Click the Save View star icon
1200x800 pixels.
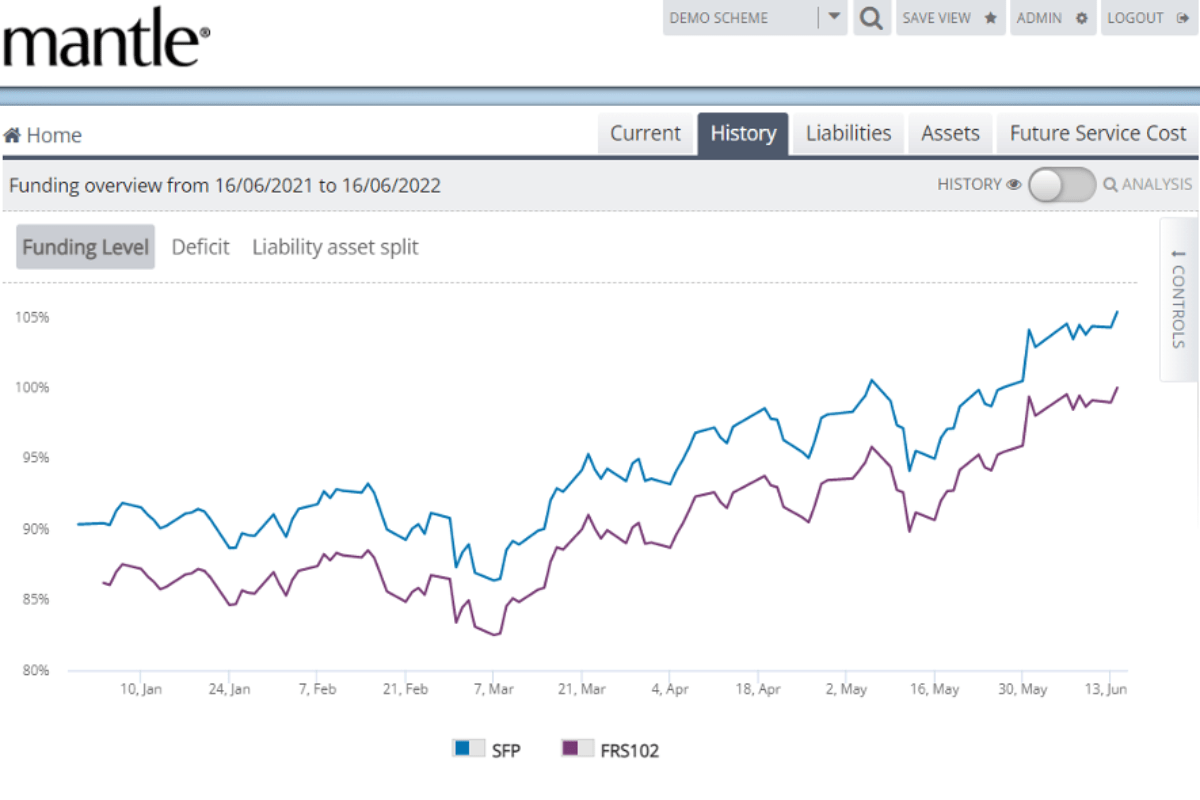[x=991, y=18]
